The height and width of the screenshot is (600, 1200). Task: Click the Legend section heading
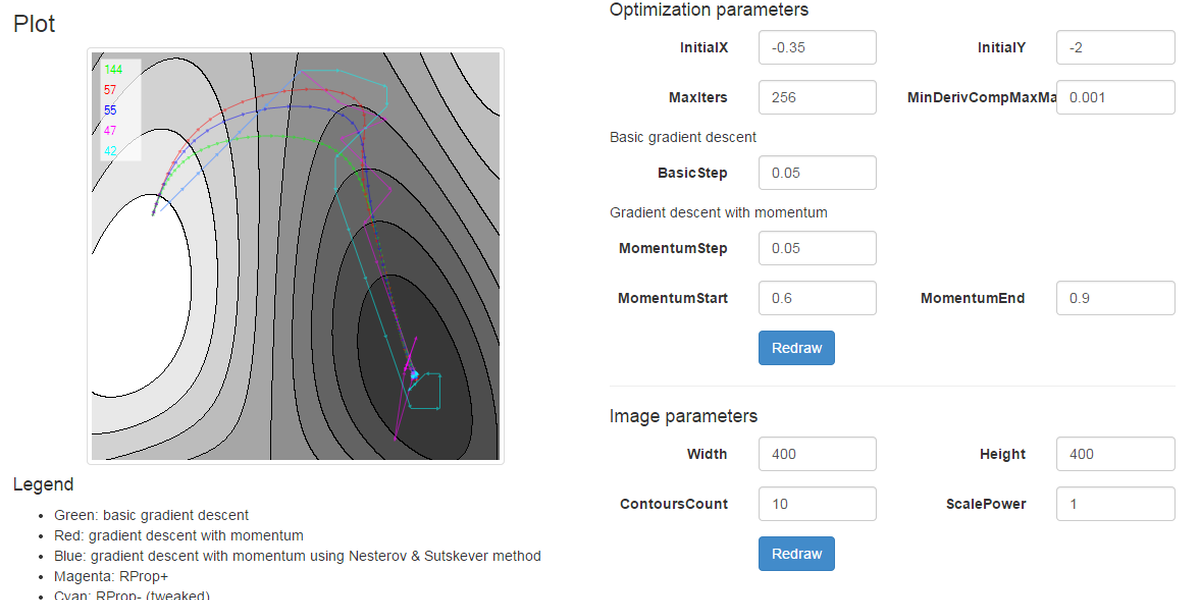tap(40, 484)
